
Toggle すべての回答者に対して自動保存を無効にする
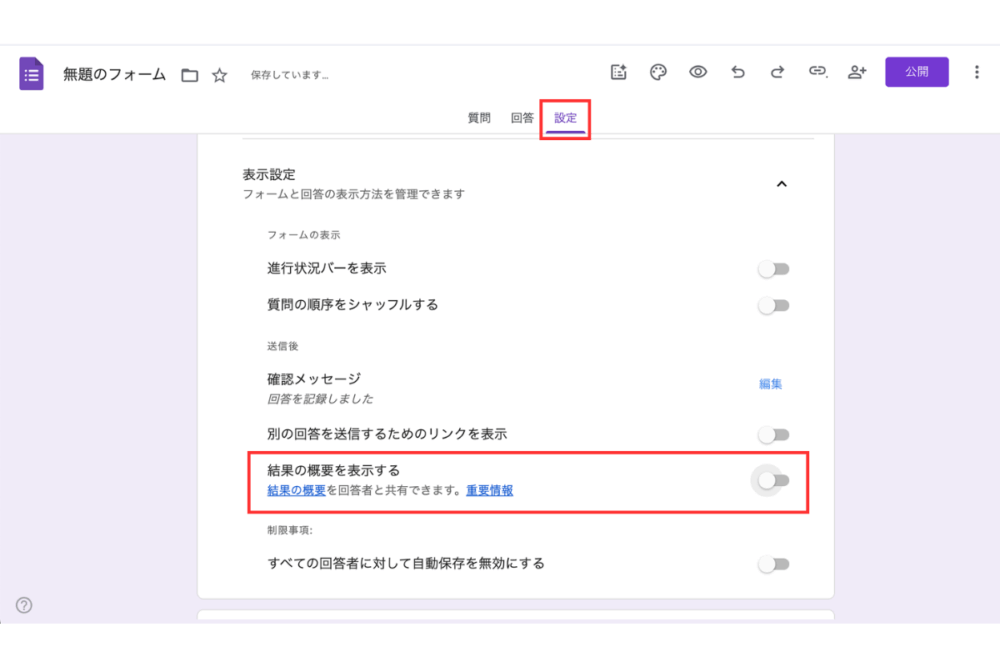[x=773, y=563]
